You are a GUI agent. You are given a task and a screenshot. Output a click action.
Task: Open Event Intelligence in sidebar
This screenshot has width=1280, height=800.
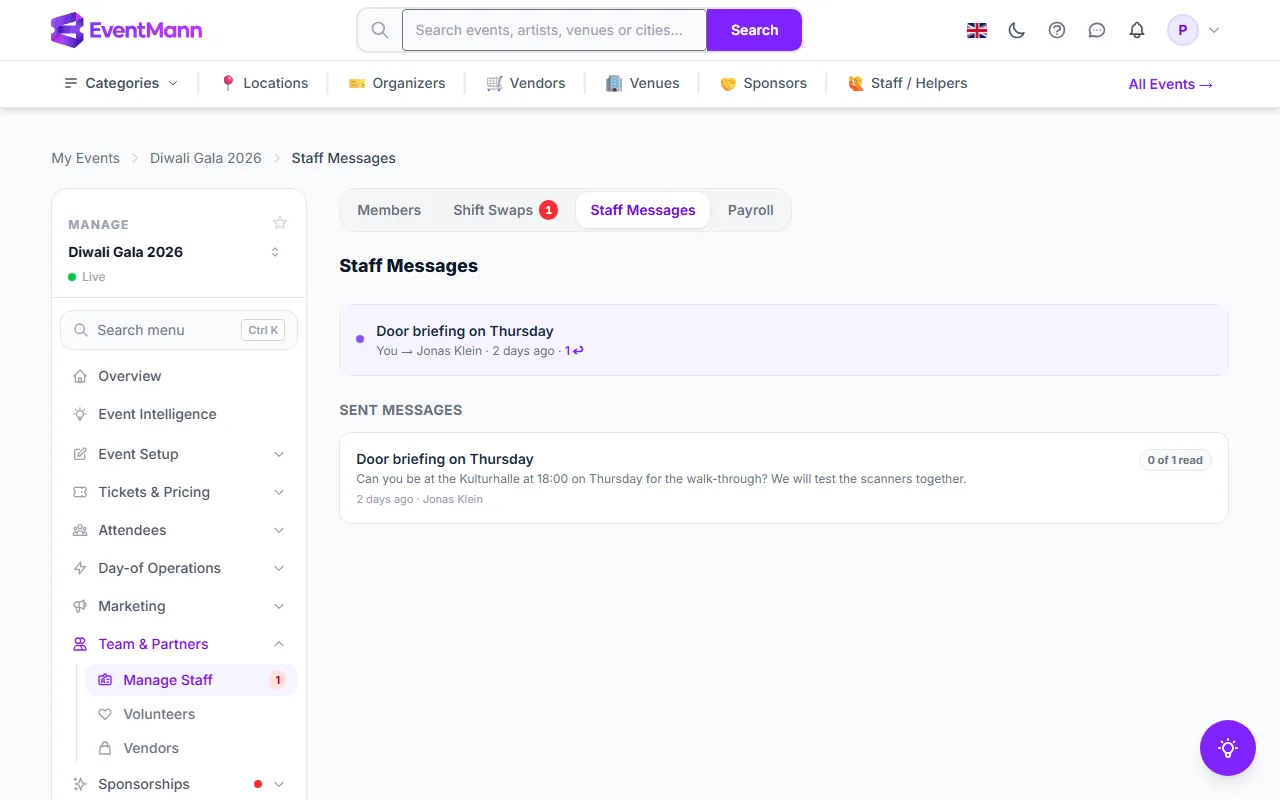[179, 414]
